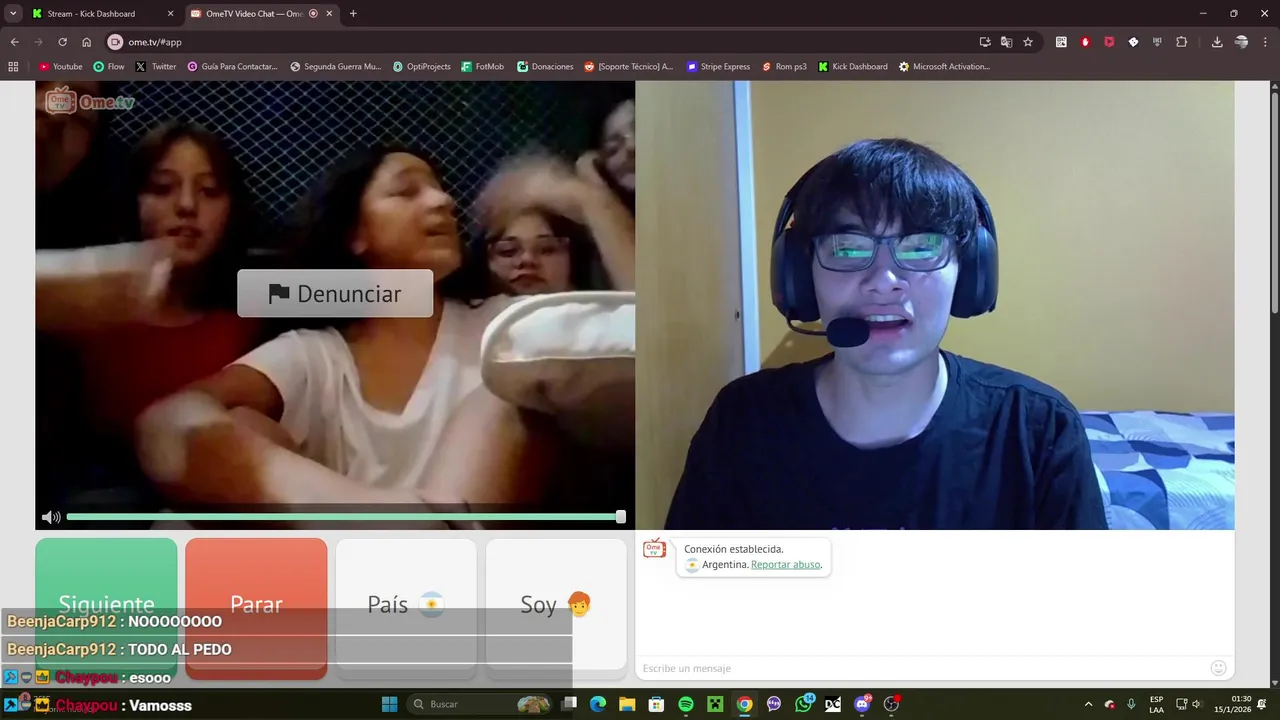Expand the tab search dropdown
This screenshot has height=720, width=1280.
[13, 14]
